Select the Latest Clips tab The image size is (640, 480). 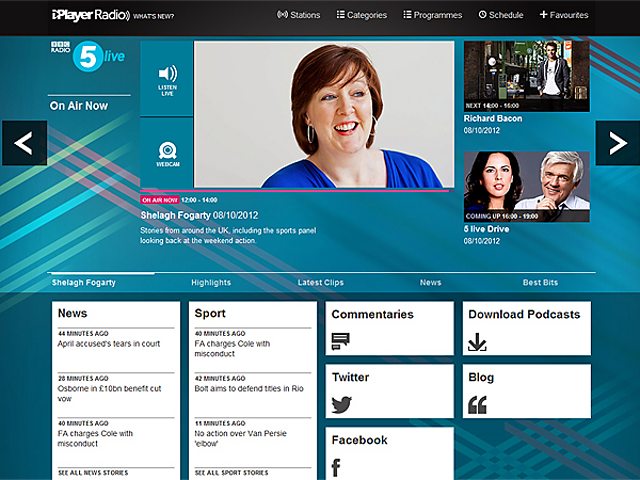[x=321, y=282]
